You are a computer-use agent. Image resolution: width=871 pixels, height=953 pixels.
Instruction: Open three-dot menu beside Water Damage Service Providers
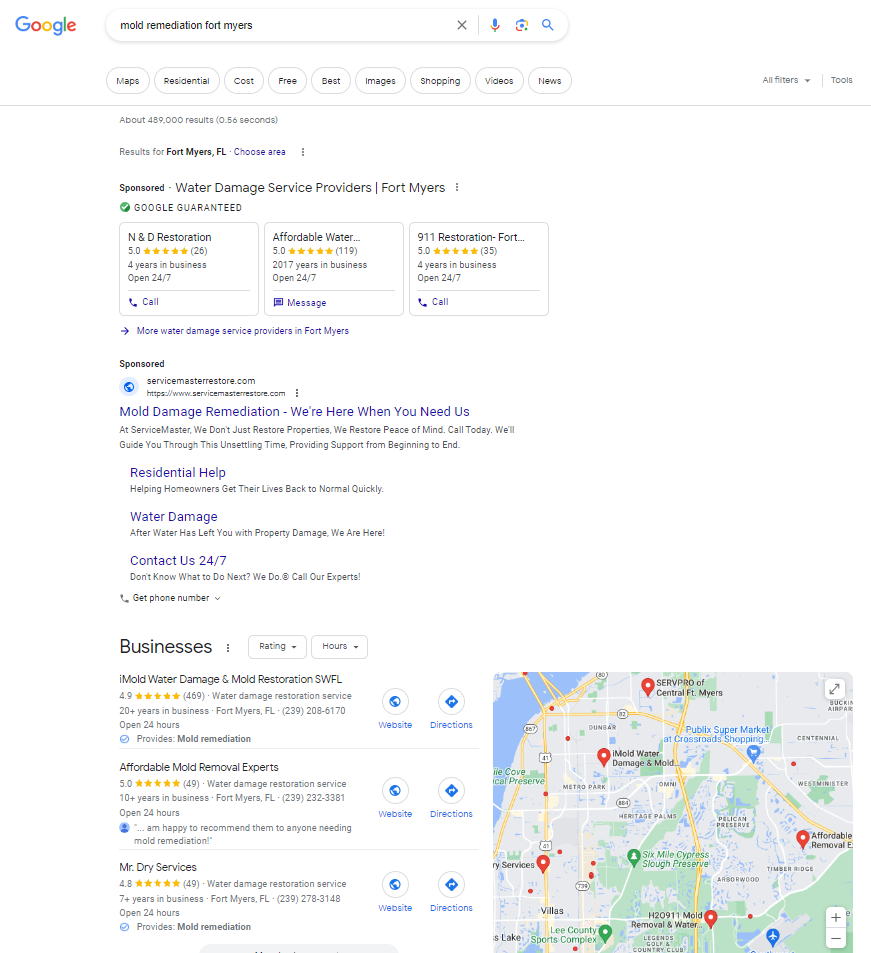coord(457,188)
